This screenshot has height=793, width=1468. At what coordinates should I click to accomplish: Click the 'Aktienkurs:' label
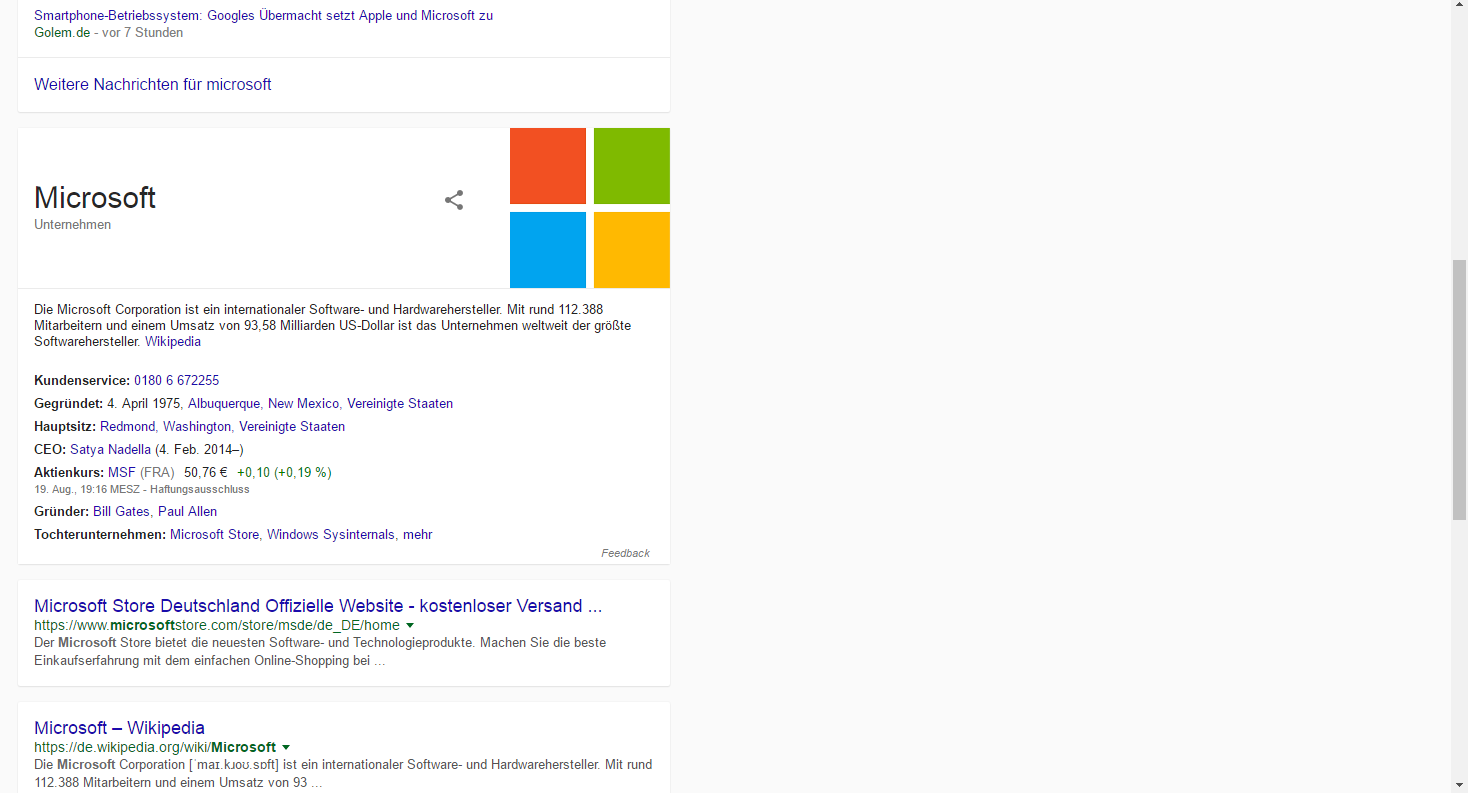[x=69, y=473]
